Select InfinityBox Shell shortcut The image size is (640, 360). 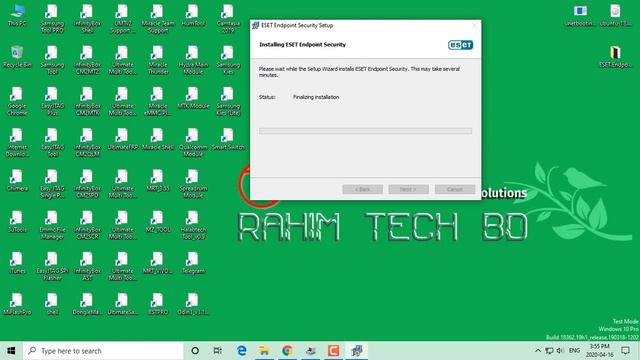(x=87, y=19)
